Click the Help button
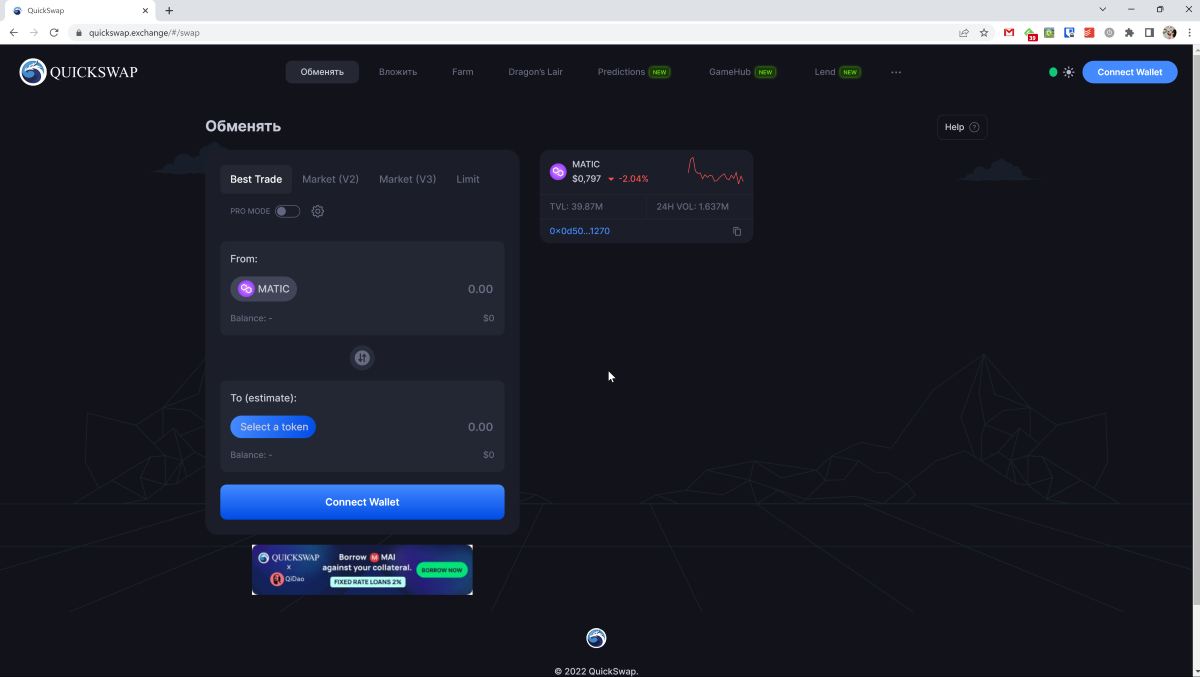Screen dimensions: 1200x677 (962, 127)
